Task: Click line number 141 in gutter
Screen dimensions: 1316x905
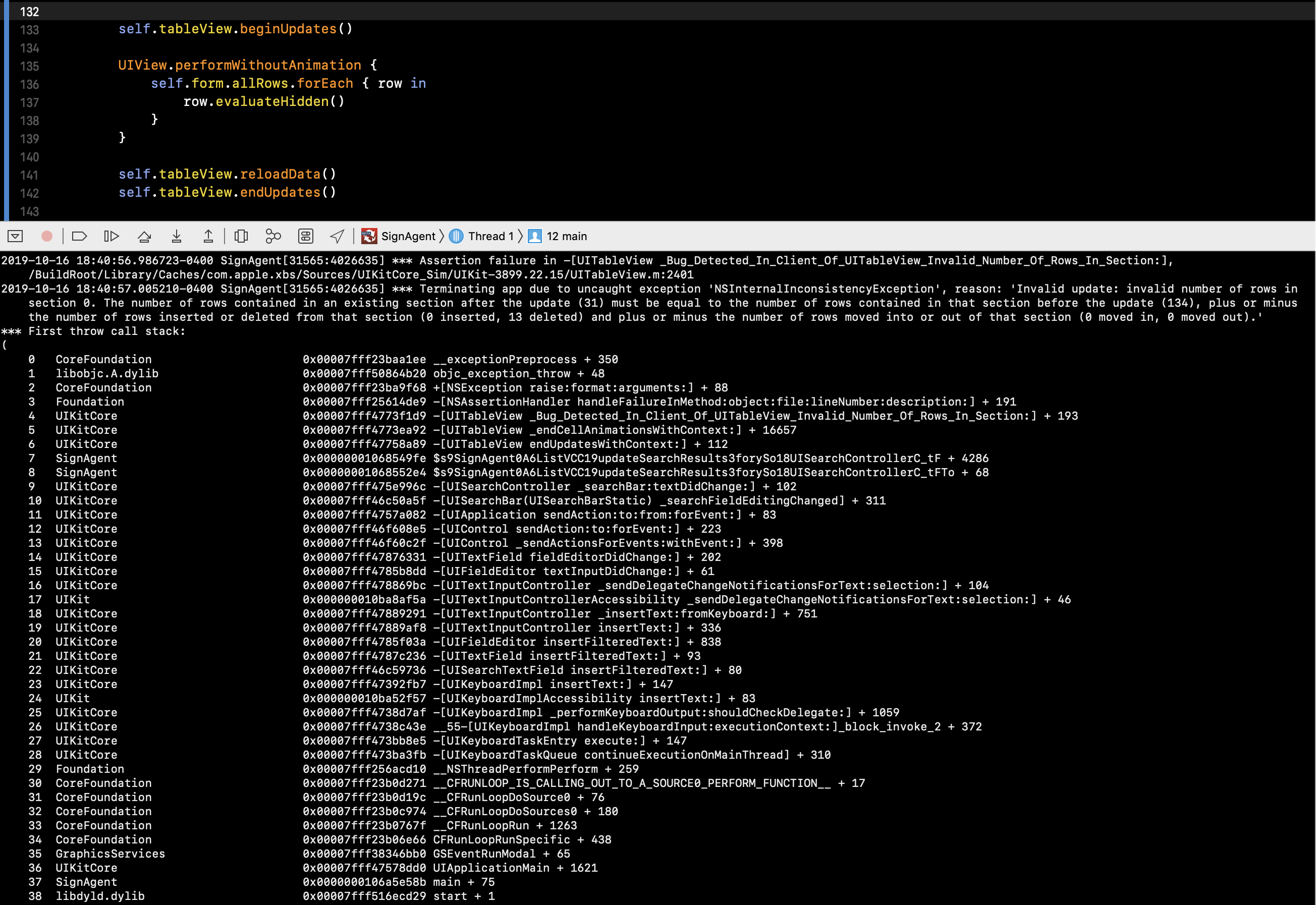Action: point(29,175)
